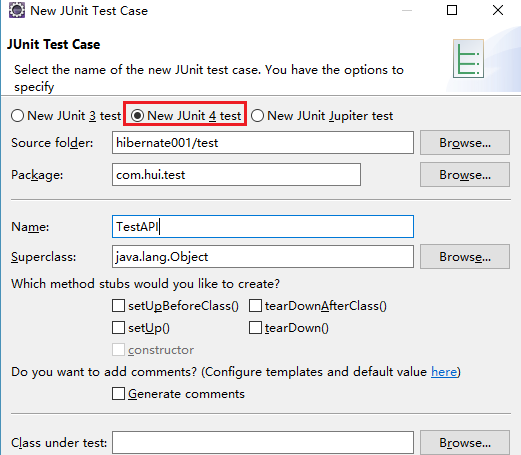This screenshot has width=521, height=455.
Task: Open the 'here' templates configuration link
Action: coord(444,372)
